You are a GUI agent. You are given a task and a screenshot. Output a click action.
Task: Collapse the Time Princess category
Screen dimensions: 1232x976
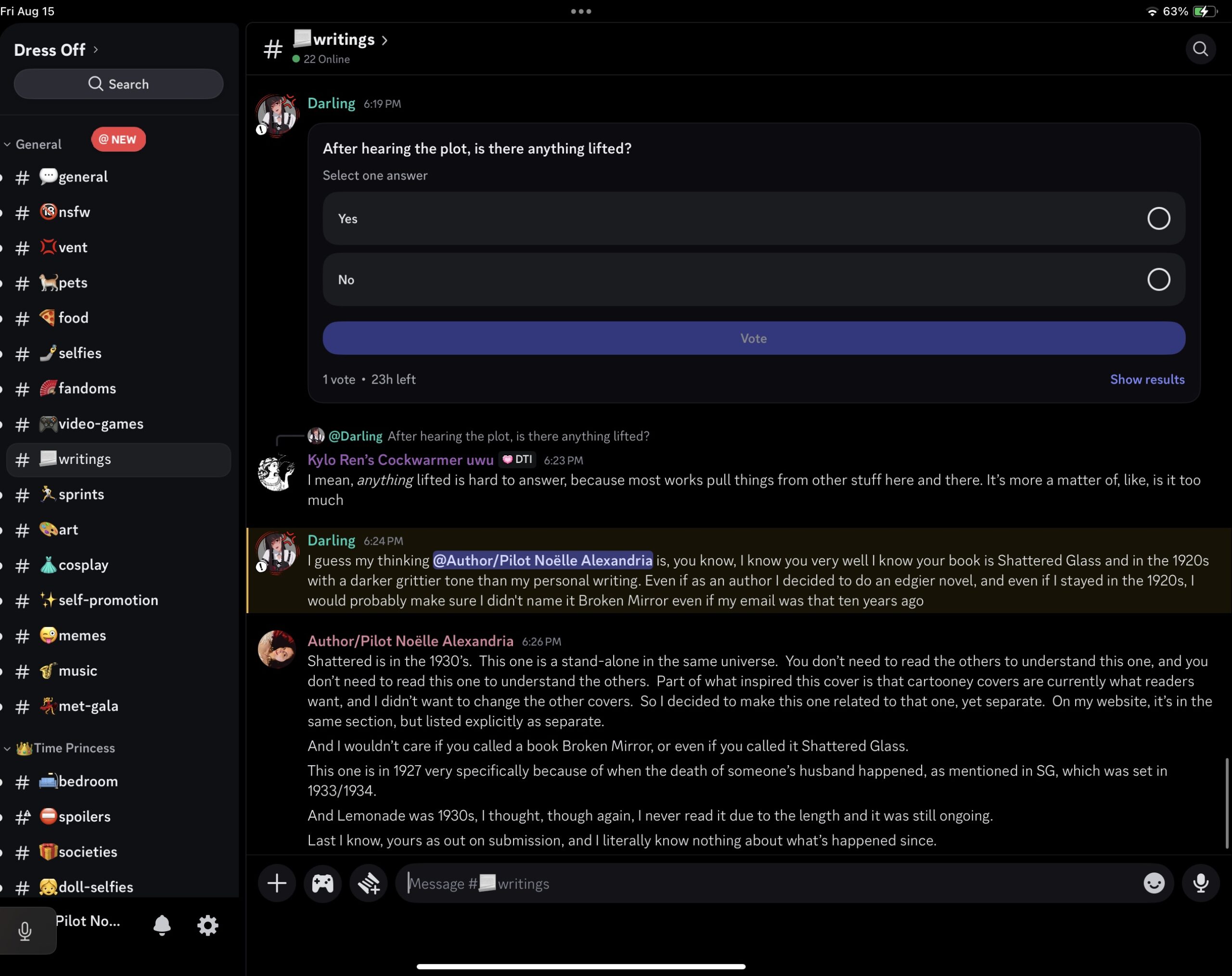coord(73,747)
